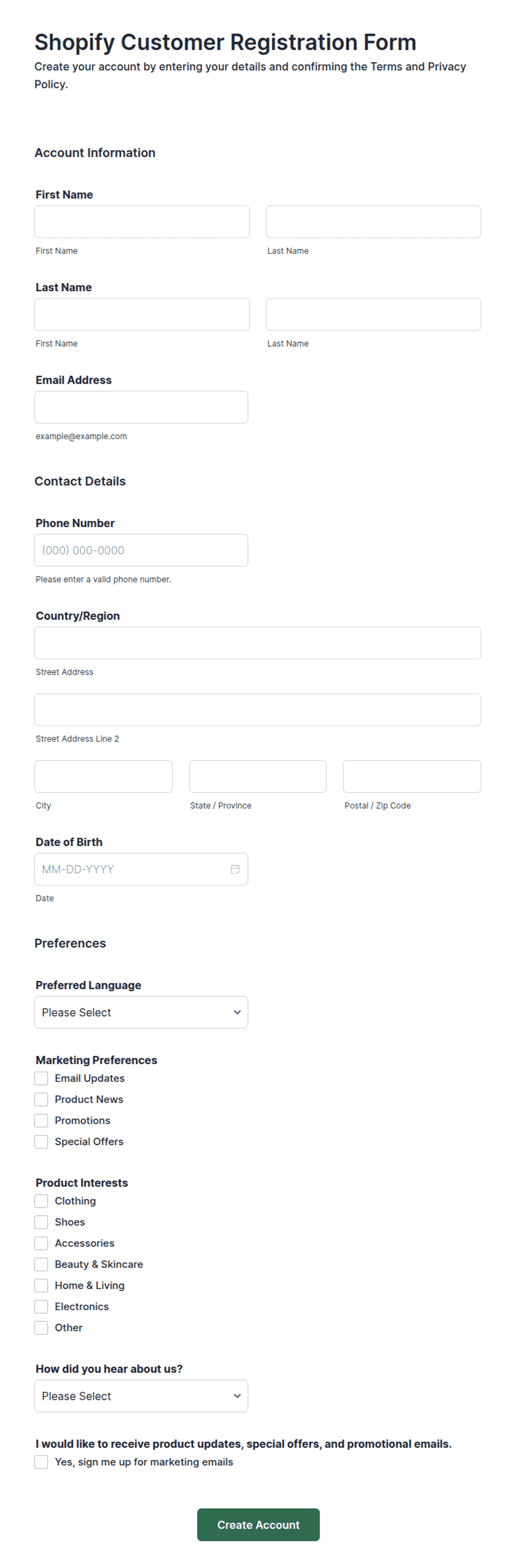
Task: Select the Street Address Line 2 field
Action: [x=258, y=710]
